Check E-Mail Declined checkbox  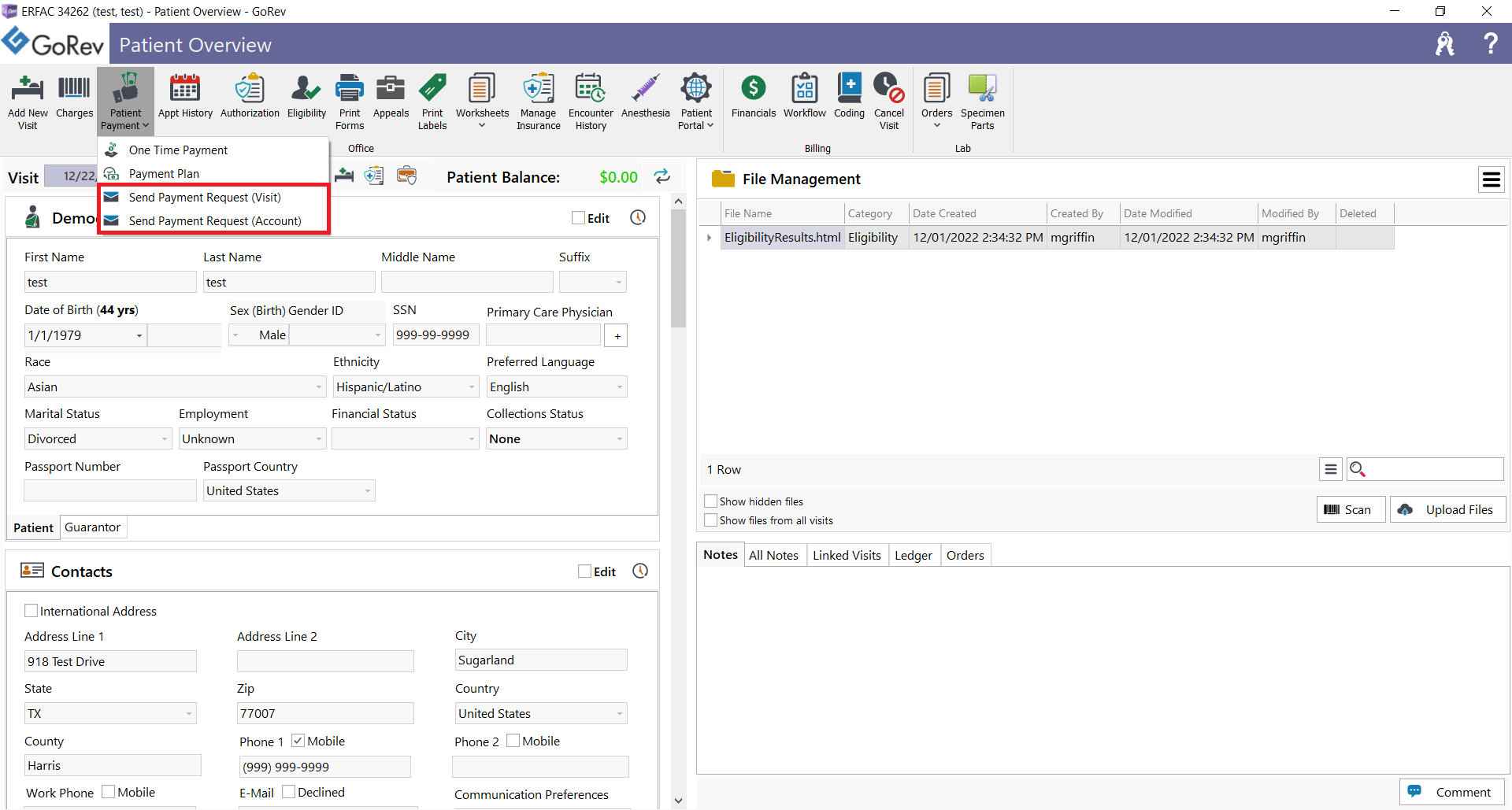(288, 792)
